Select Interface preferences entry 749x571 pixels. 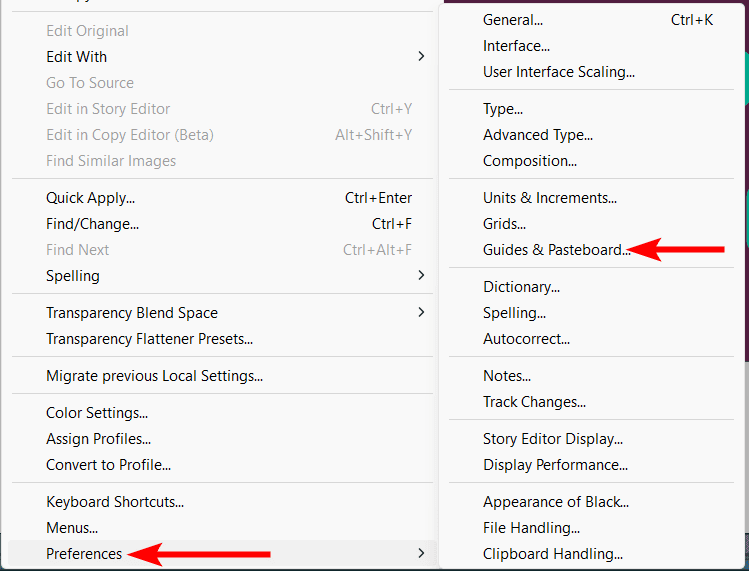[516, 46]
